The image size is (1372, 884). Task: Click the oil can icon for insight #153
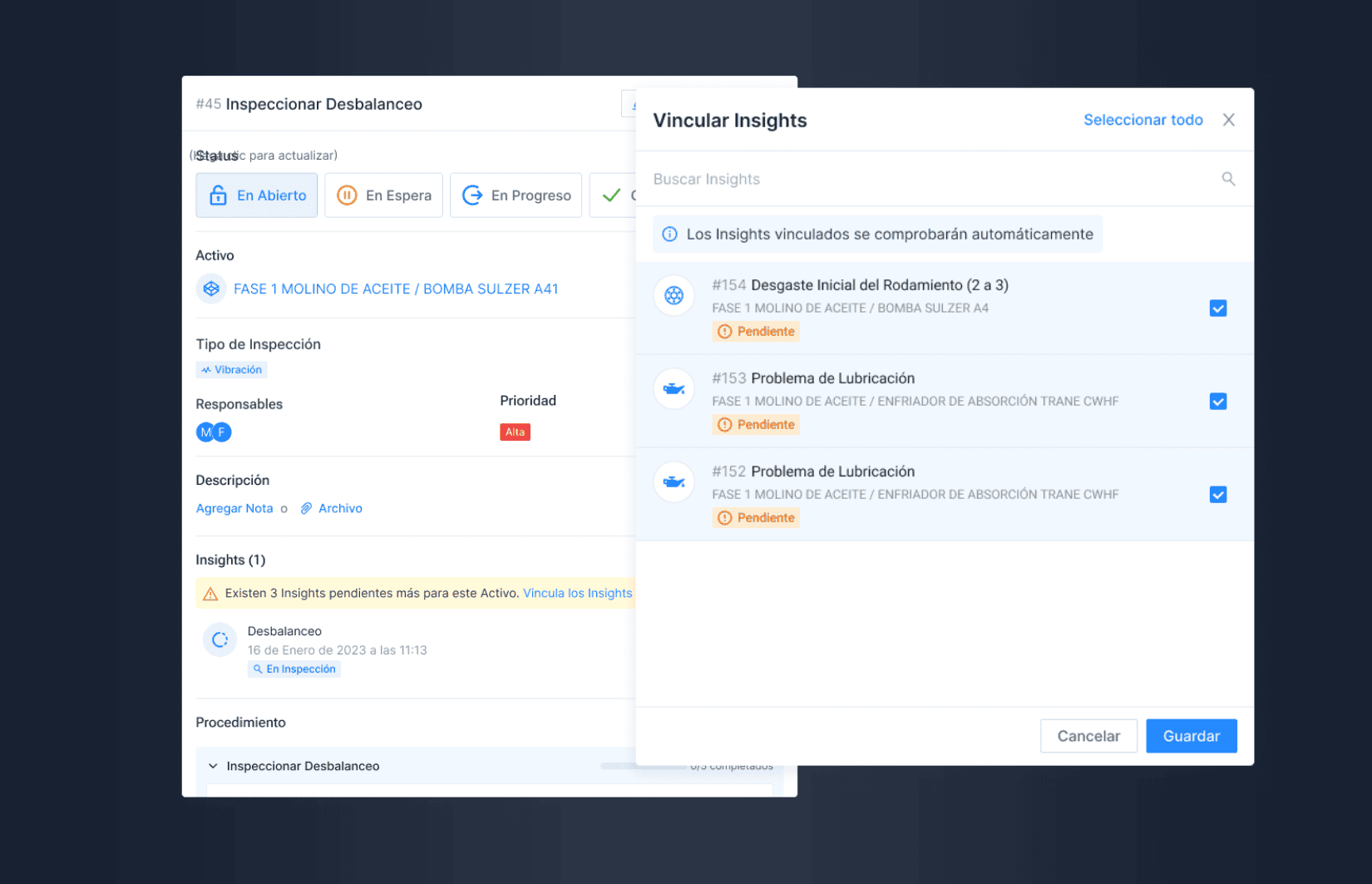[x=674, y=388]
